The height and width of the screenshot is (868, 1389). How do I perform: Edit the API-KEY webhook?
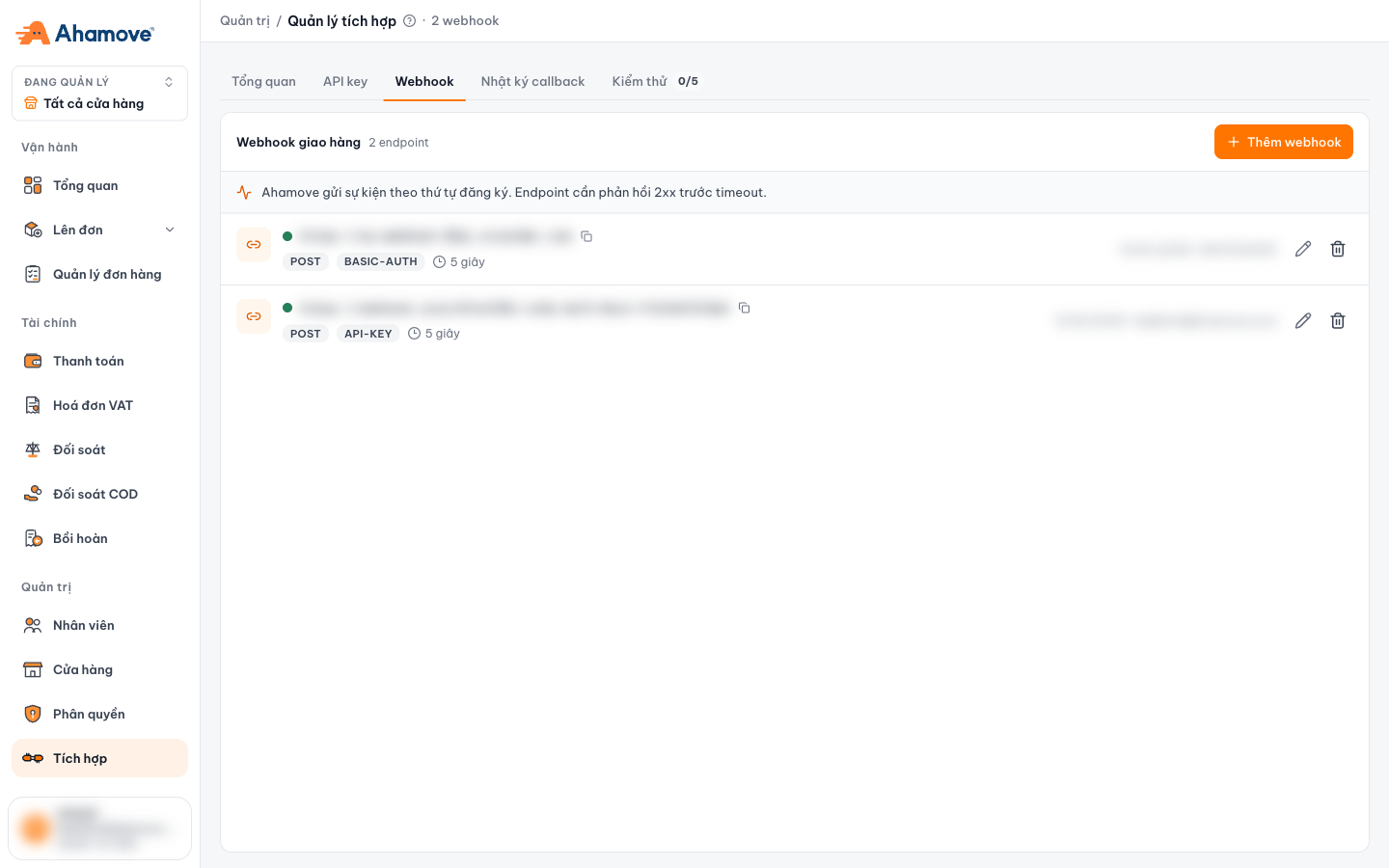click(1303, 320)
